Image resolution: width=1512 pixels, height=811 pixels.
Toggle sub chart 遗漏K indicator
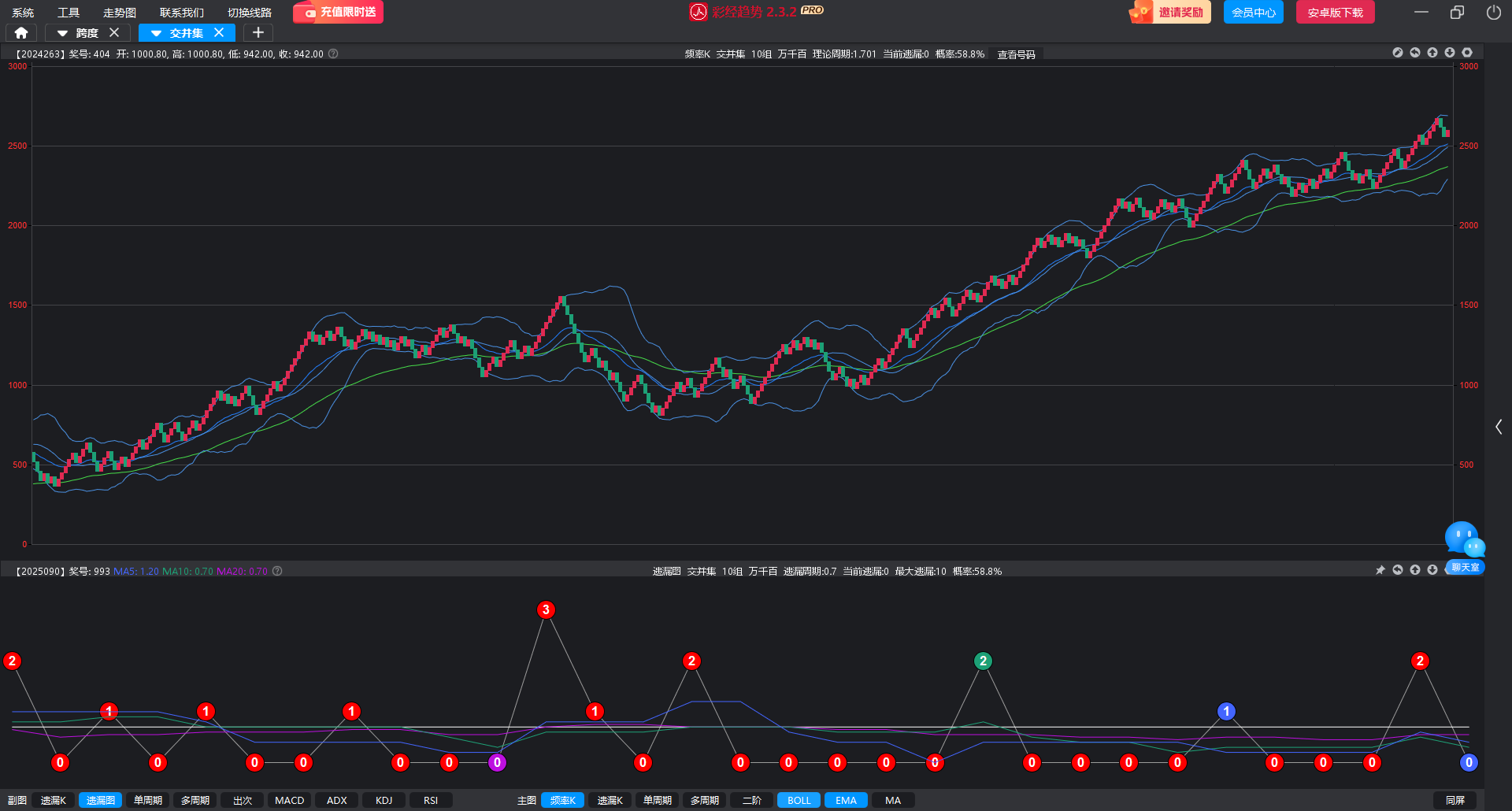(54, 800)
